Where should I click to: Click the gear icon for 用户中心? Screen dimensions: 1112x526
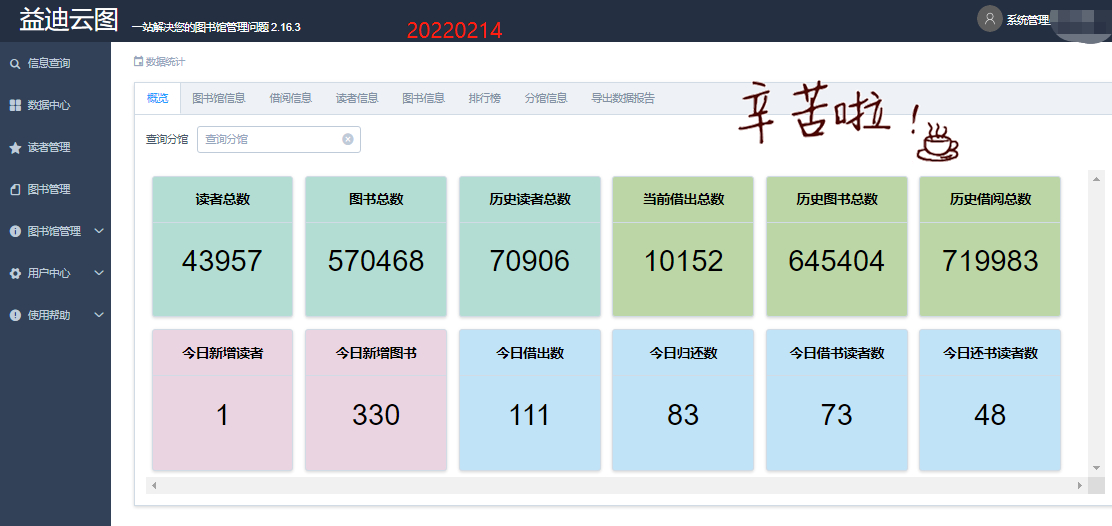[x=15, y=274]
